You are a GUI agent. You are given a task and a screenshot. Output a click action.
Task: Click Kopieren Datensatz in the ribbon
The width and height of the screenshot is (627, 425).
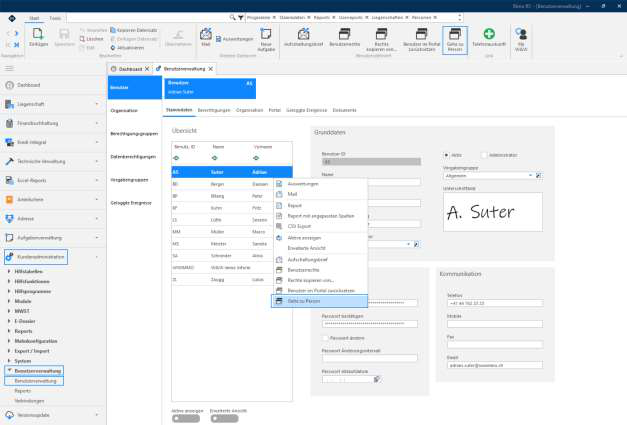pyautogui.click(x=134, y=30)
